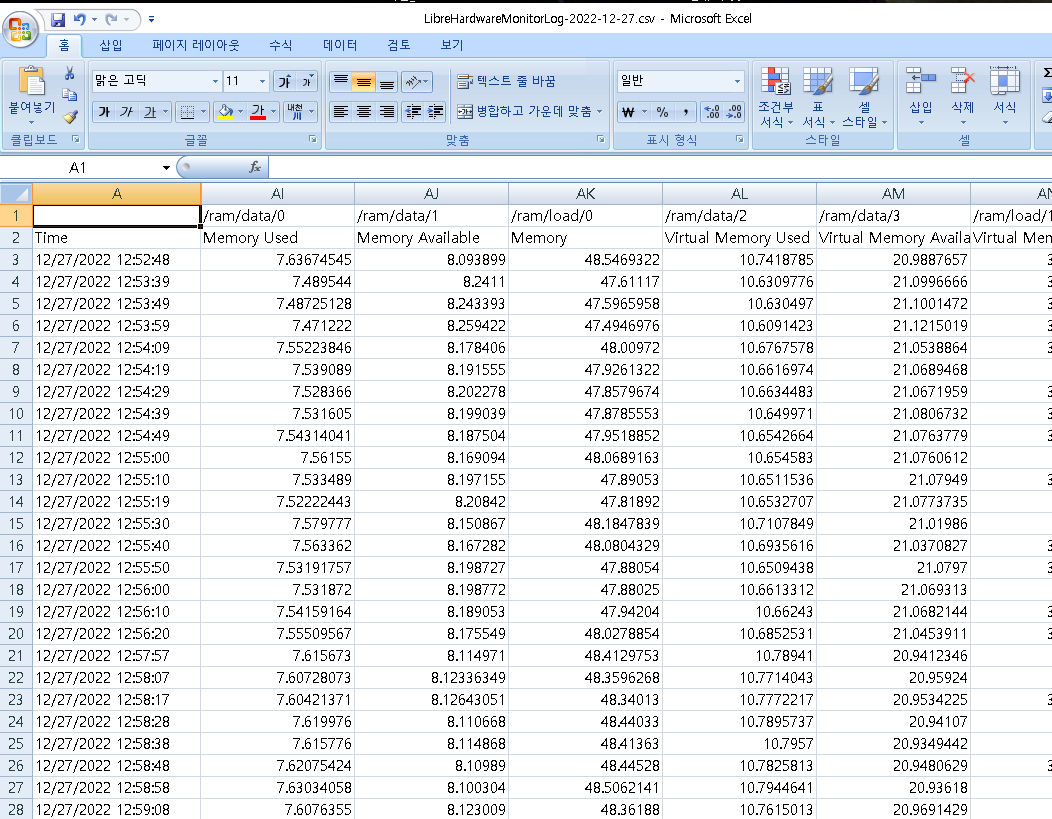Increase font size with the grow icon
Viewport: 1052px width, 819px height.
(284, 81)
